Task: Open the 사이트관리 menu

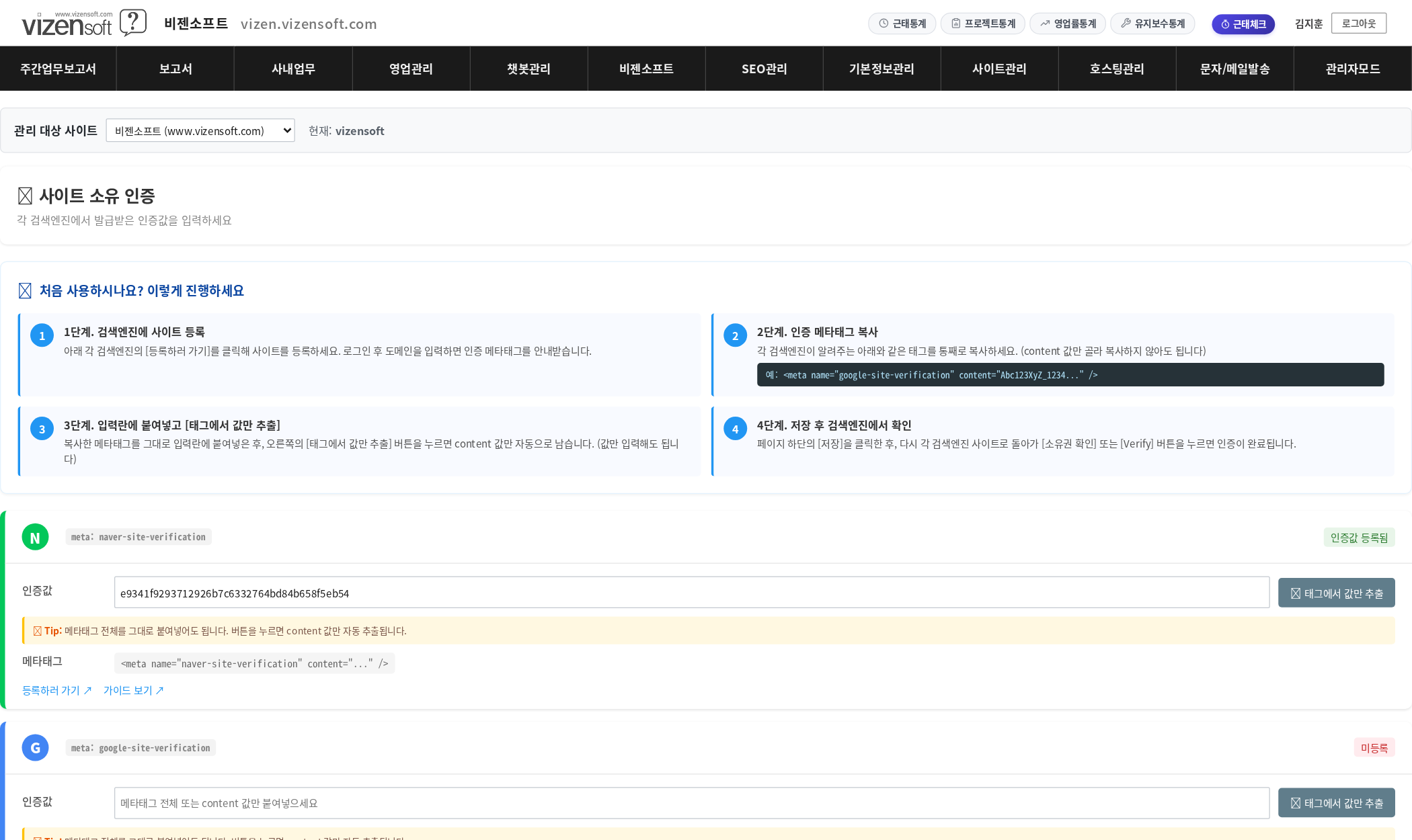Action: pyautogui.click(x=999, y=69)
